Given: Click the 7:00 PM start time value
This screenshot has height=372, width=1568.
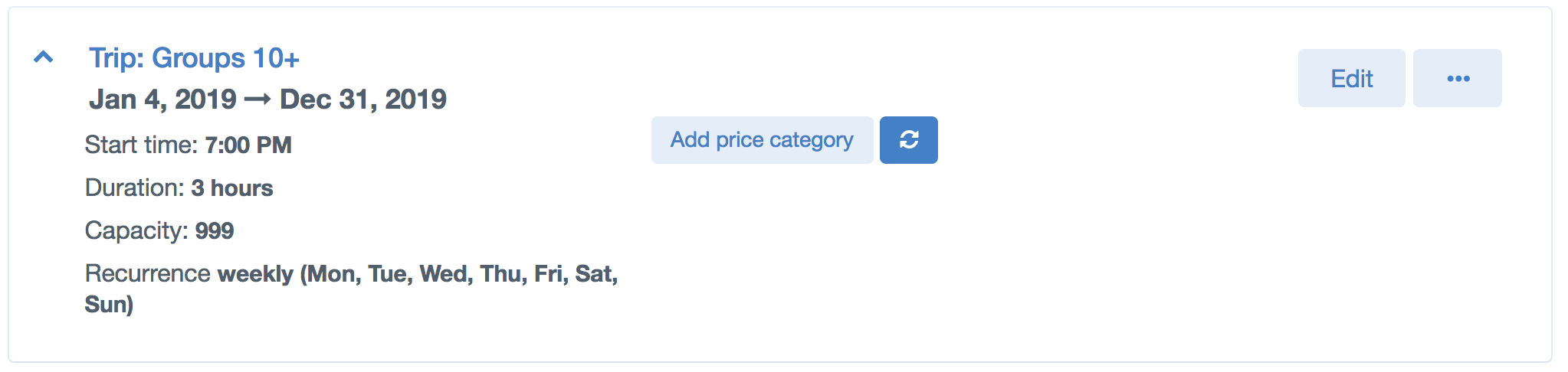Looking at the screenshot, I should [x=248, y=145].
